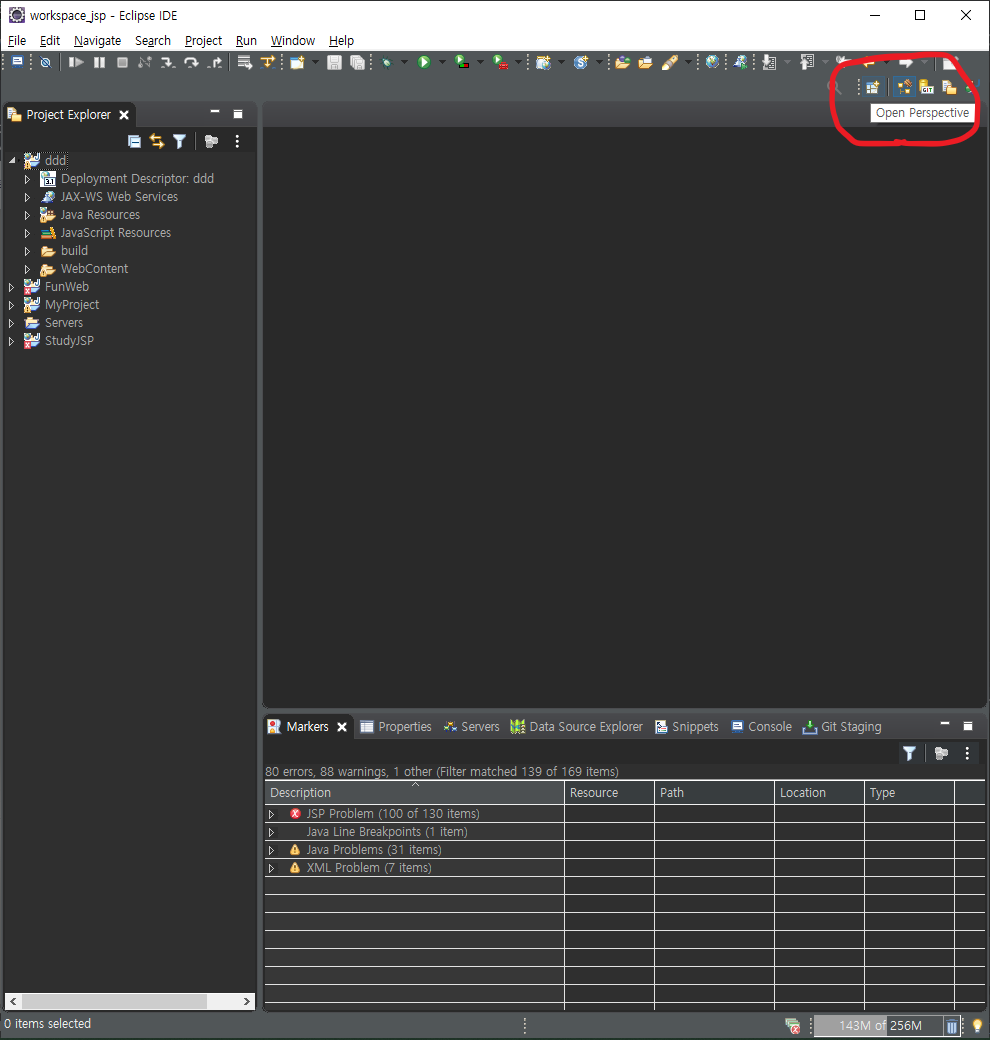Expand the StudyJSP project
This screenshot has height=1040, width=990.
pos(11,341)
